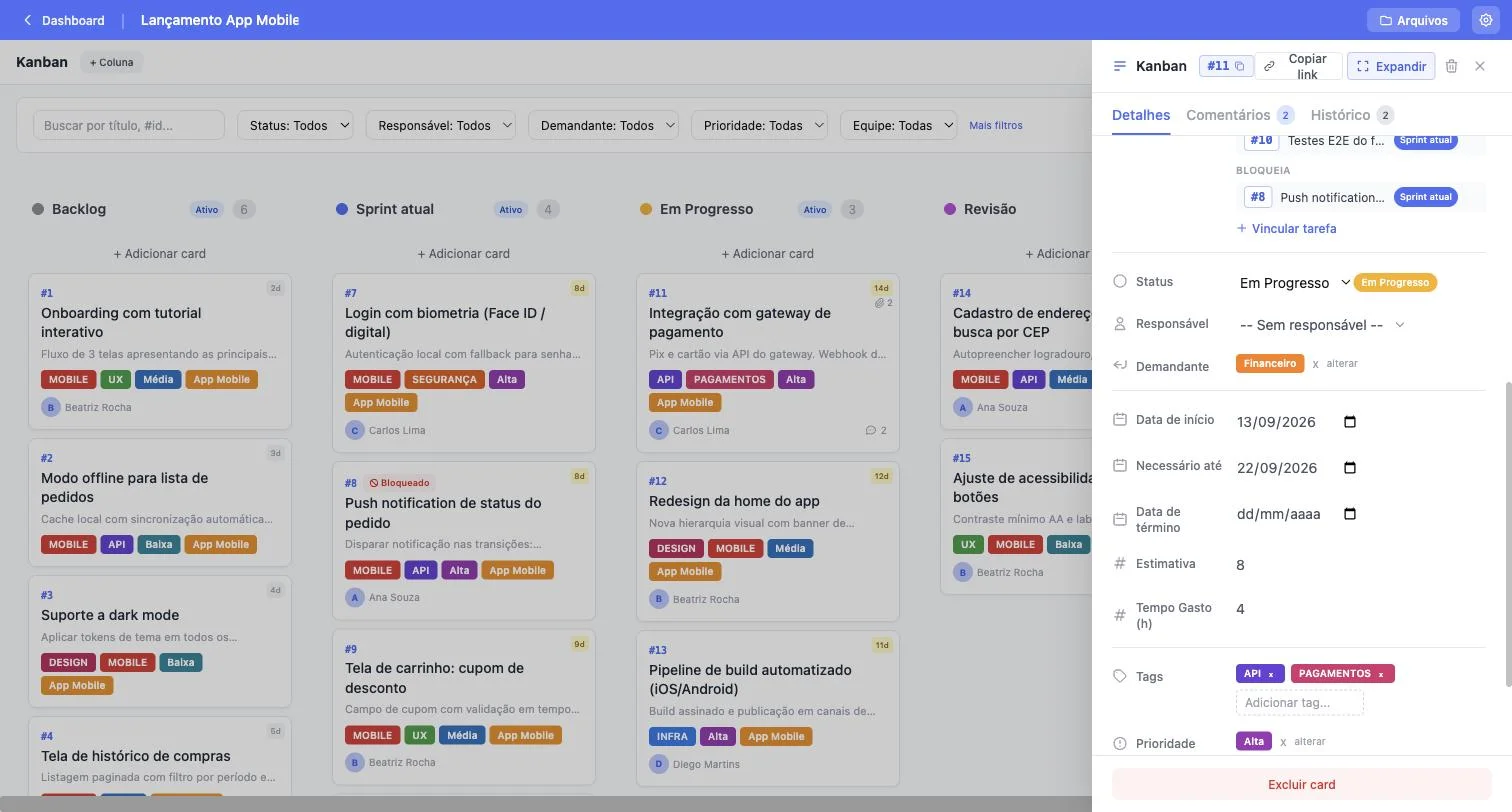Go back to Dashboard arrow
This screenshot has height=812, width=1512.
(x=27, y=20)
